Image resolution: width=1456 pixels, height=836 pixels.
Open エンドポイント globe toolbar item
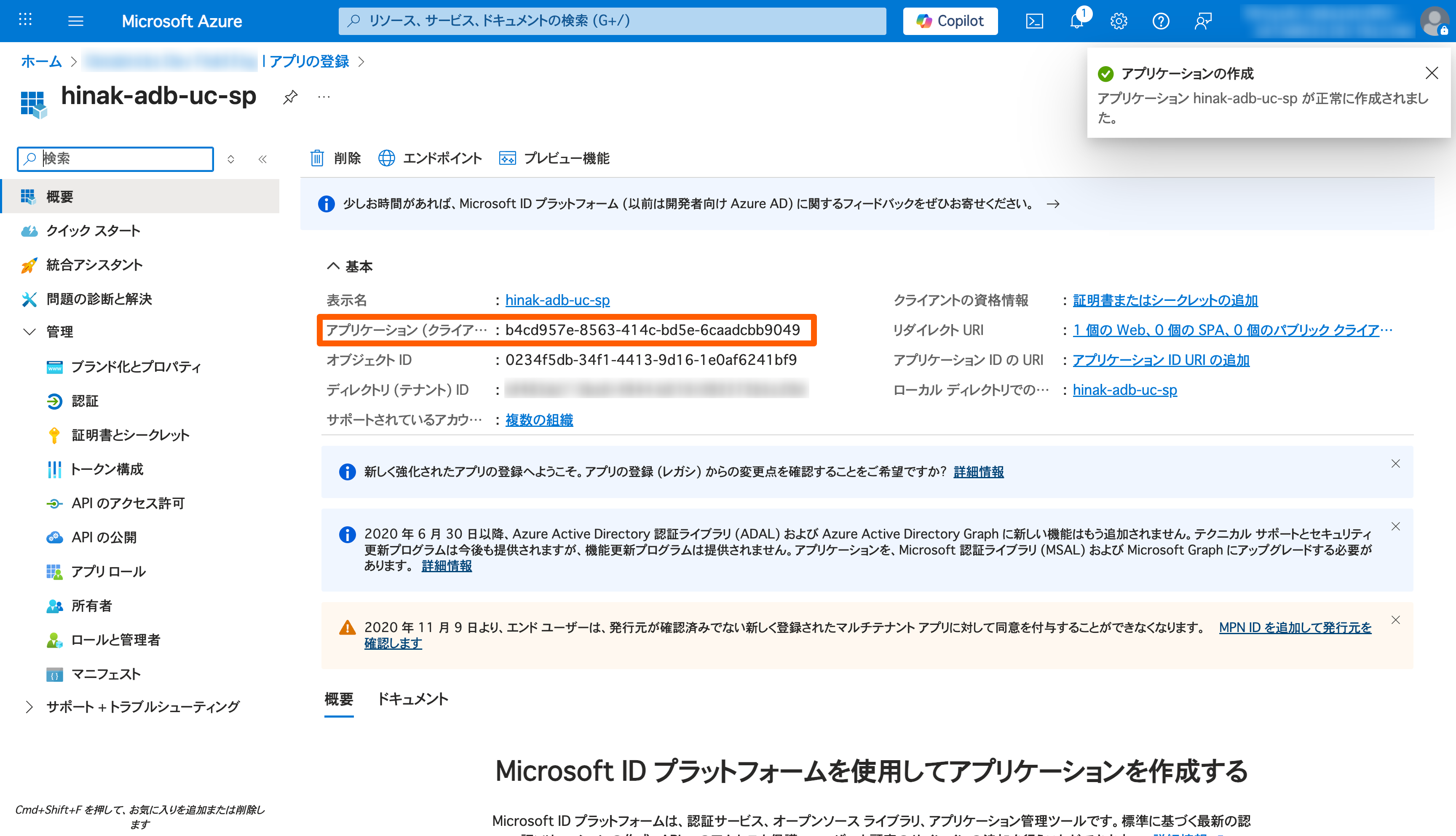click(x=431, y=158)
